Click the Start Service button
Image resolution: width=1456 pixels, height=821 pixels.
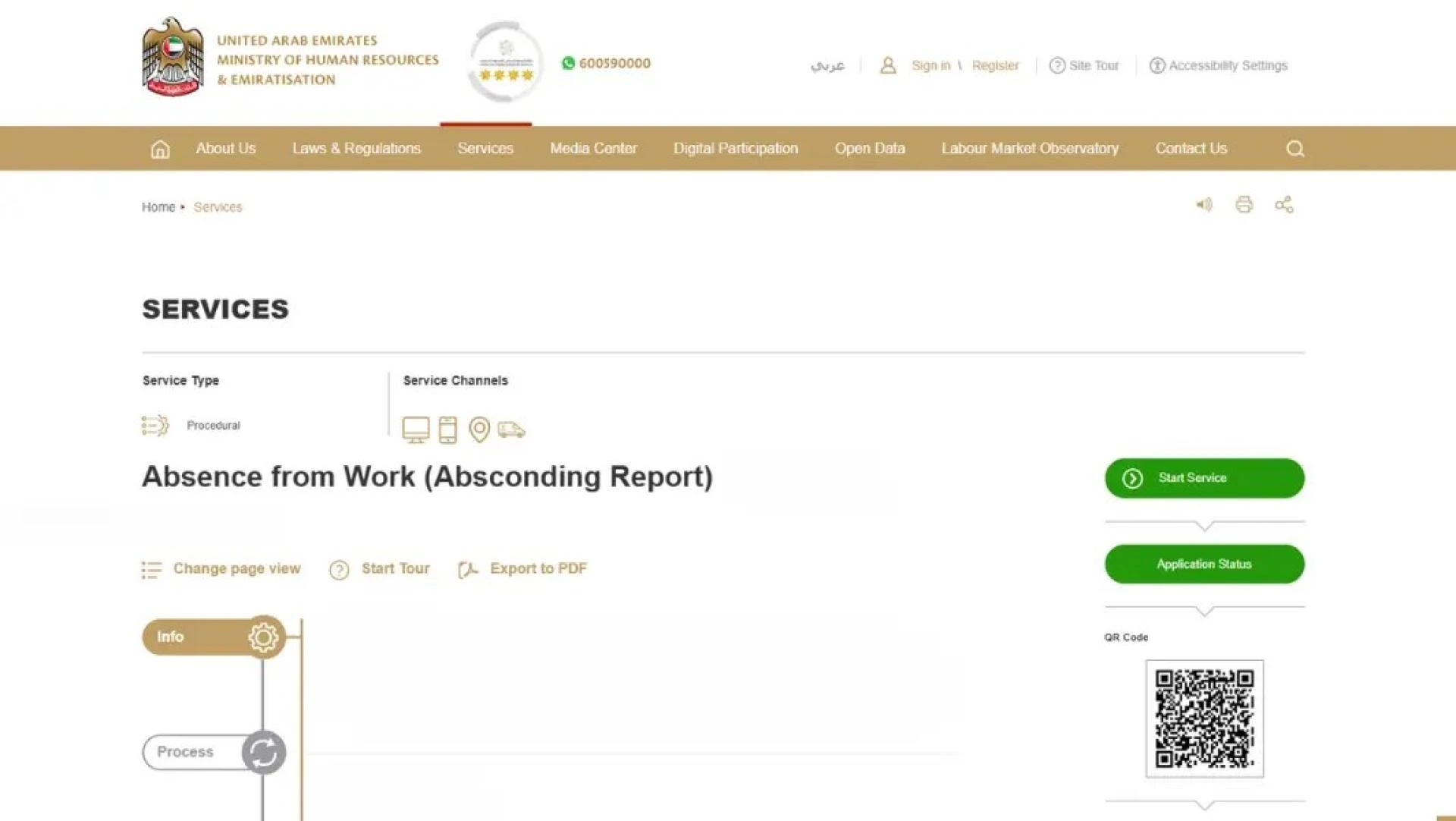click(x=1203, y=478)
